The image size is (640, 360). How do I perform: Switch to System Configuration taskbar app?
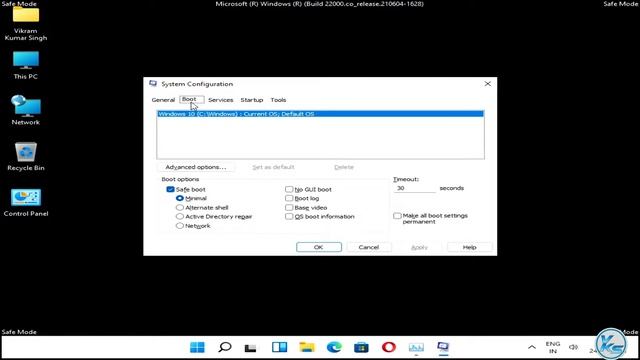(x=443, y=347)
